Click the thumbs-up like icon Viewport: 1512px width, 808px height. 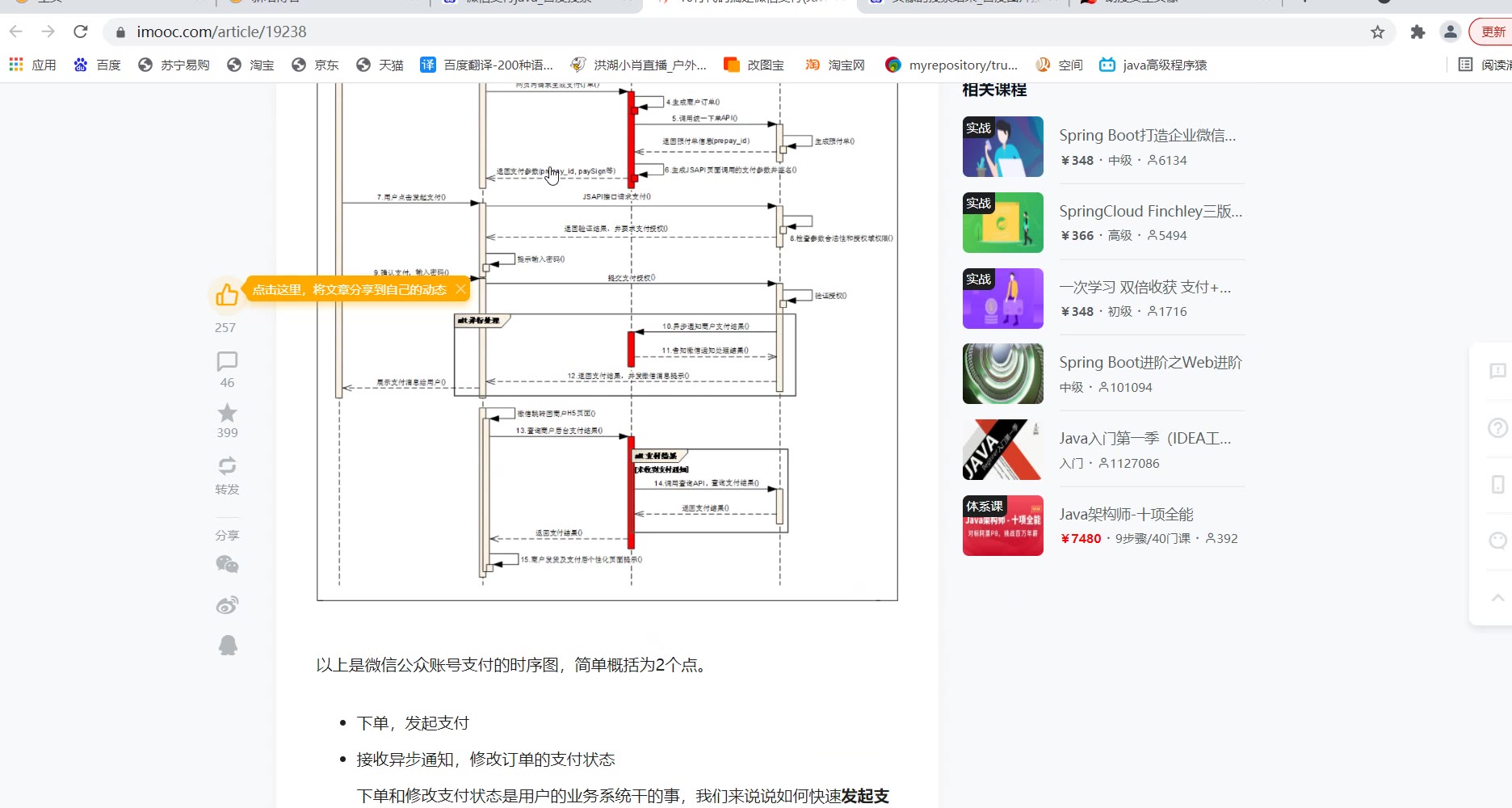point(227,294)
